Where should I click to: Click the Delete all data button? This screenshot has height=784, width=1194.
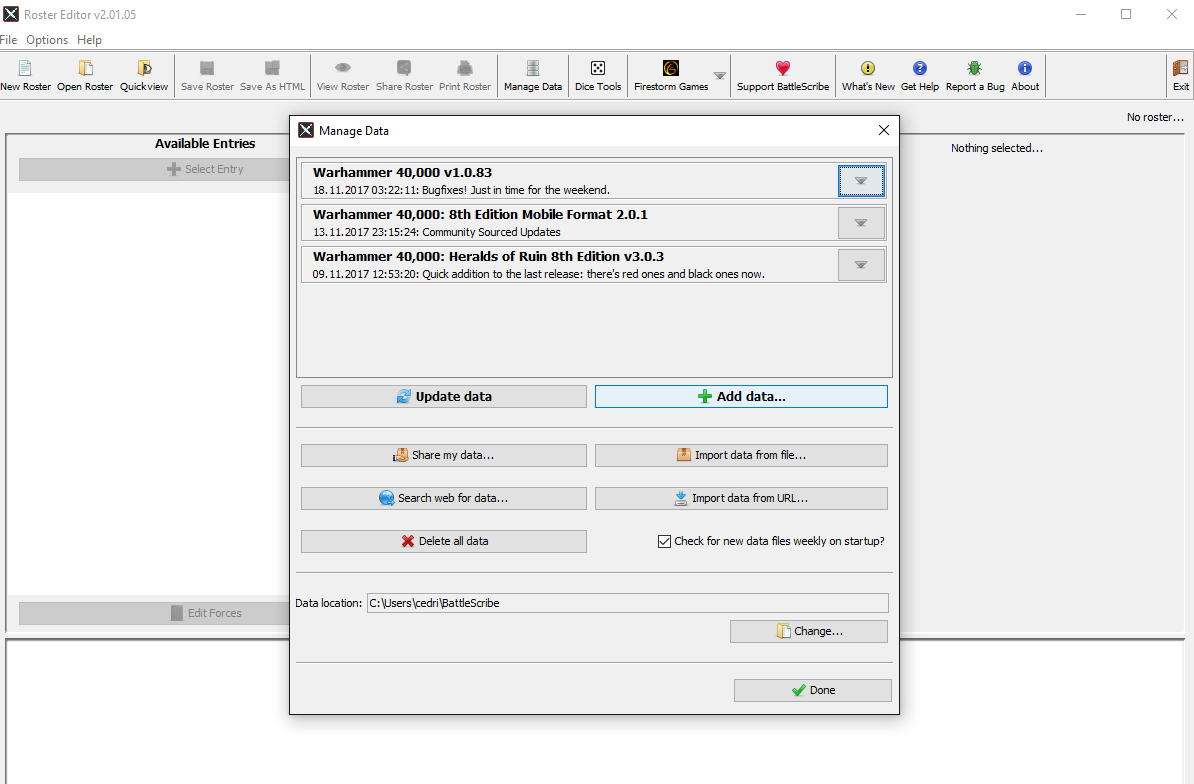click(444, 541)
